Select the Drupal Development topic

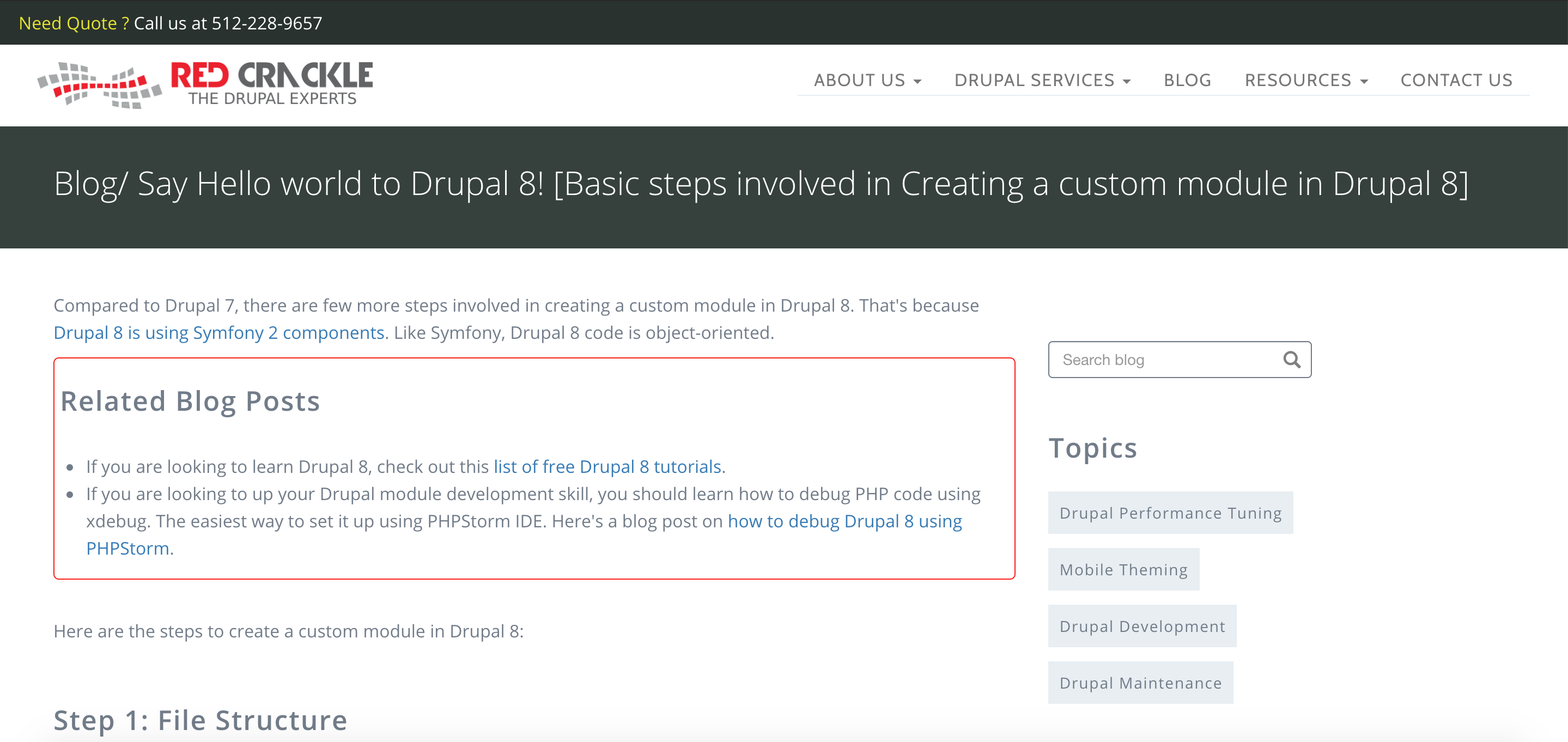(1142, 627)
